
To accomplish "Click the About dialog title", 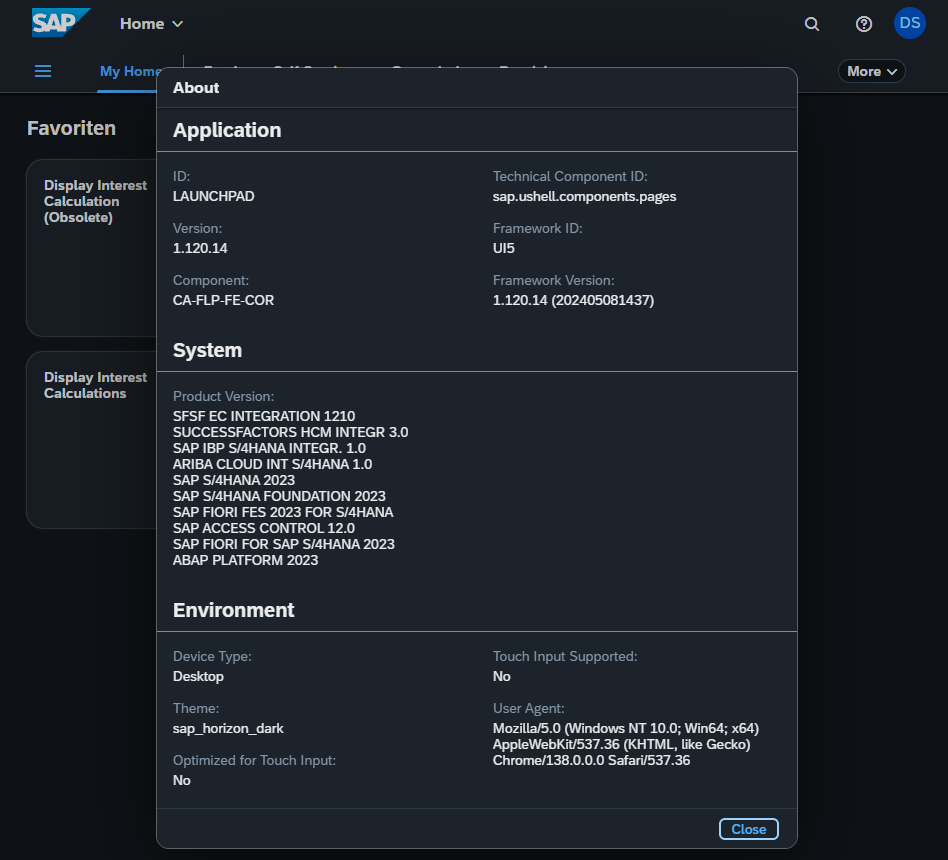I will pos(196,88).
